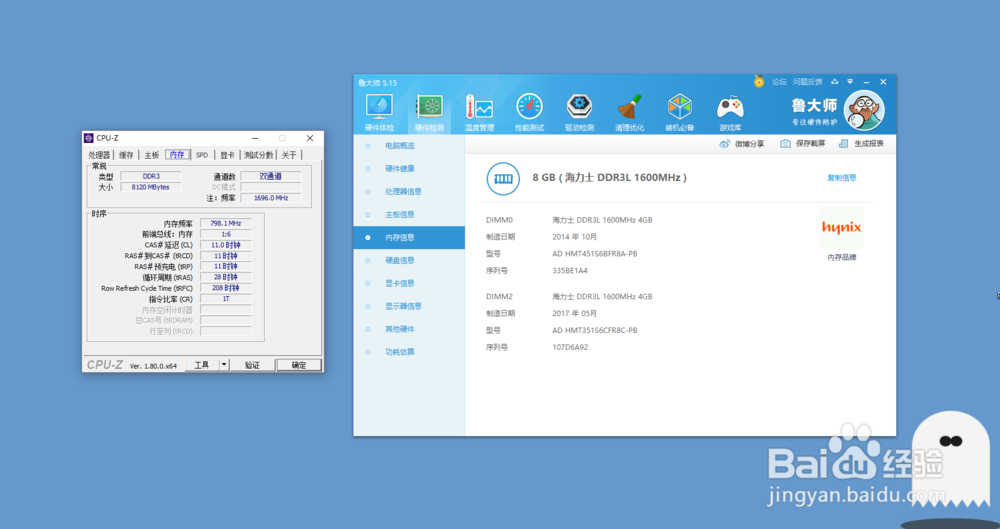Image resolution: width=1000 pixels, height=529 pixels.
Task: Click serial number 107D6A92
Action: [570, 348]
